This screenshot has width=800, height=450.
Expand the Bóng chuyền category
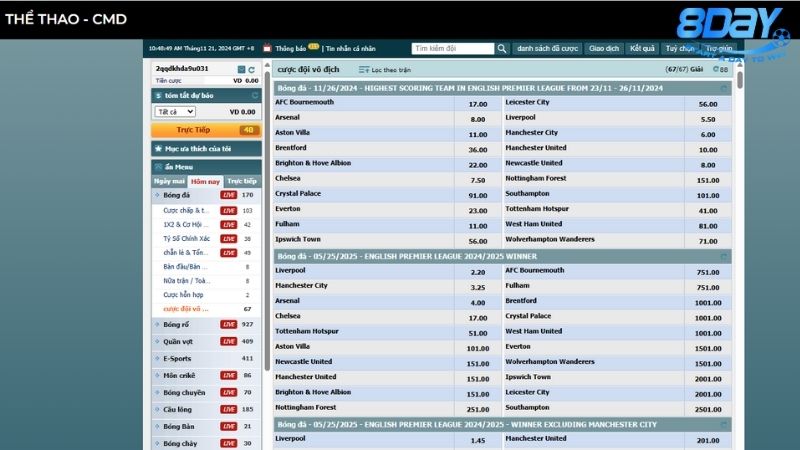click(157, 392)
